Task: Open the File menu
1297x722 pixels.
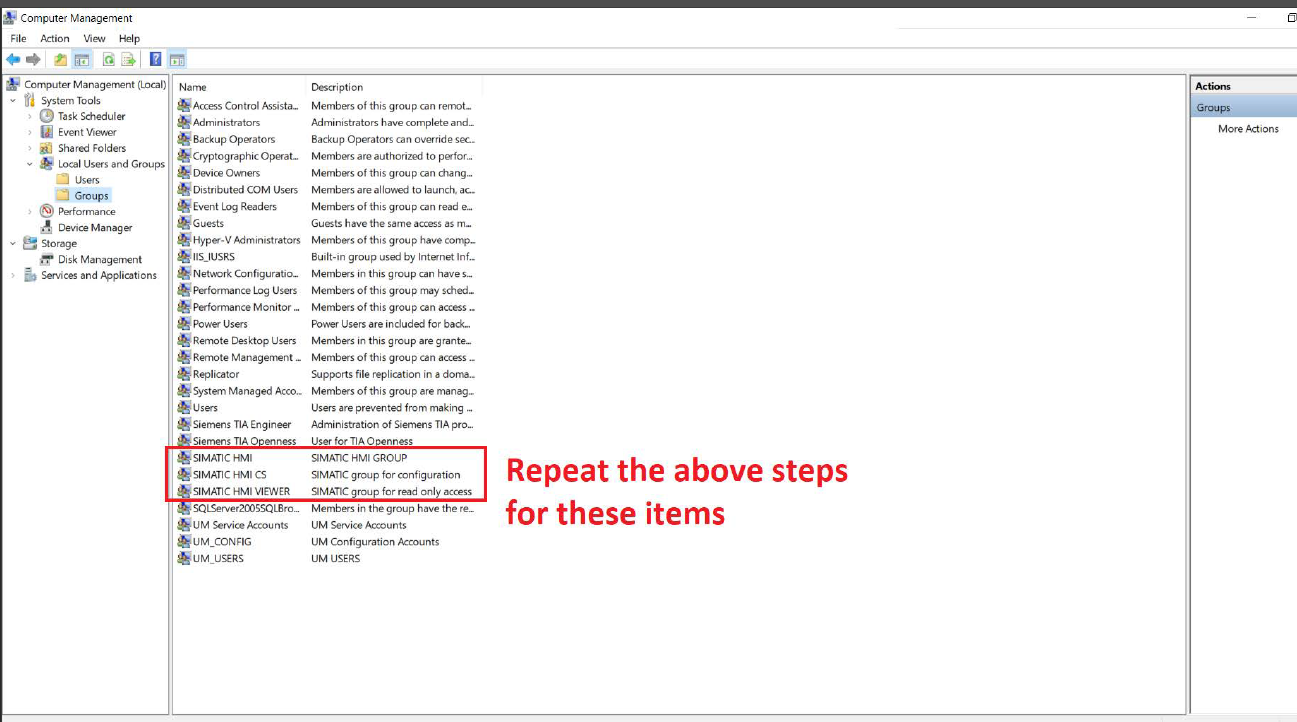Action: pos(18,38)
